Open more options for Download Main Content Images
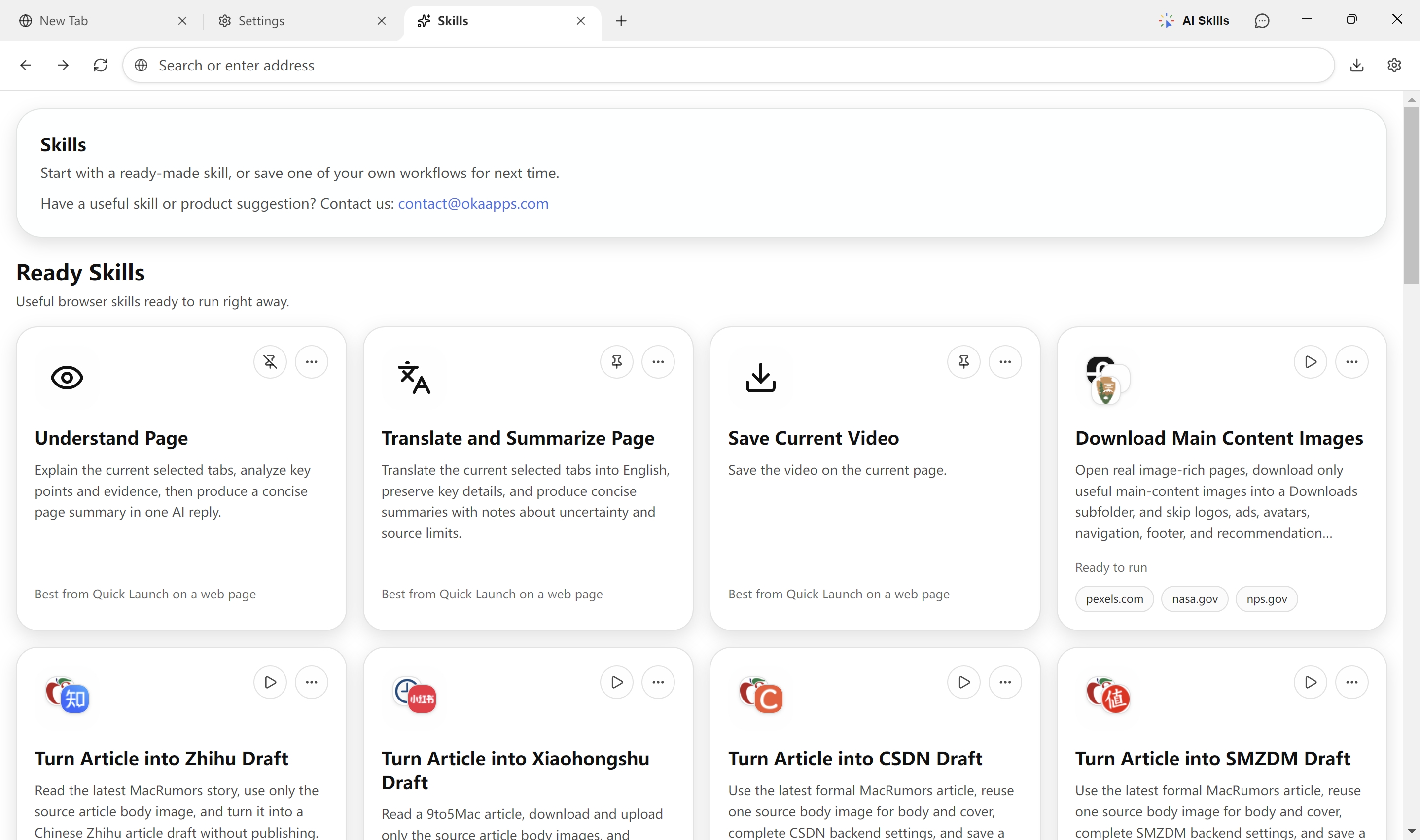The width and height of the screenshot is (1420, 840). [x=1351, y=362]
